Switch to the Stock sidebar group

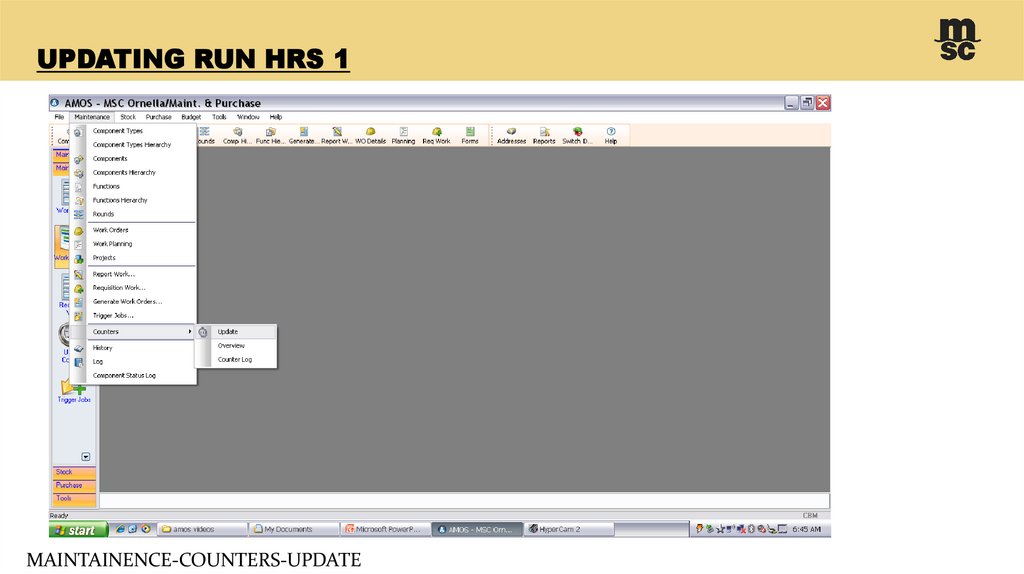[74, 472]
